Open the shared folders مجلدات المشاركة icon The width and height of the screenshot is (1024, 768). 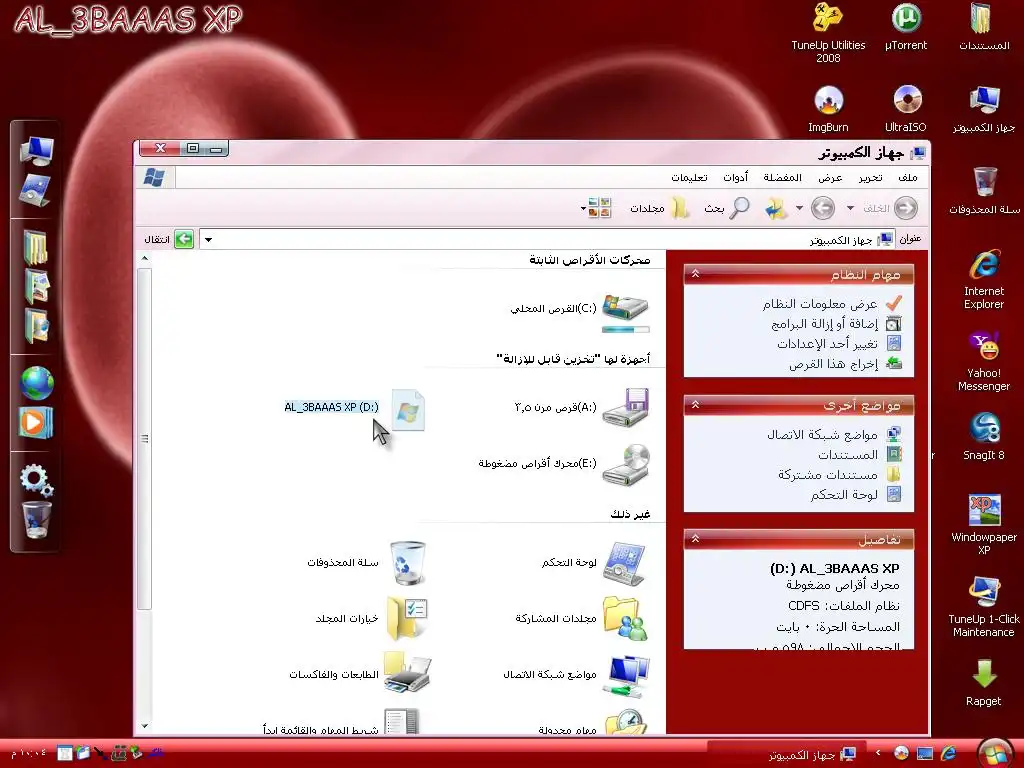tap(625, 618)
